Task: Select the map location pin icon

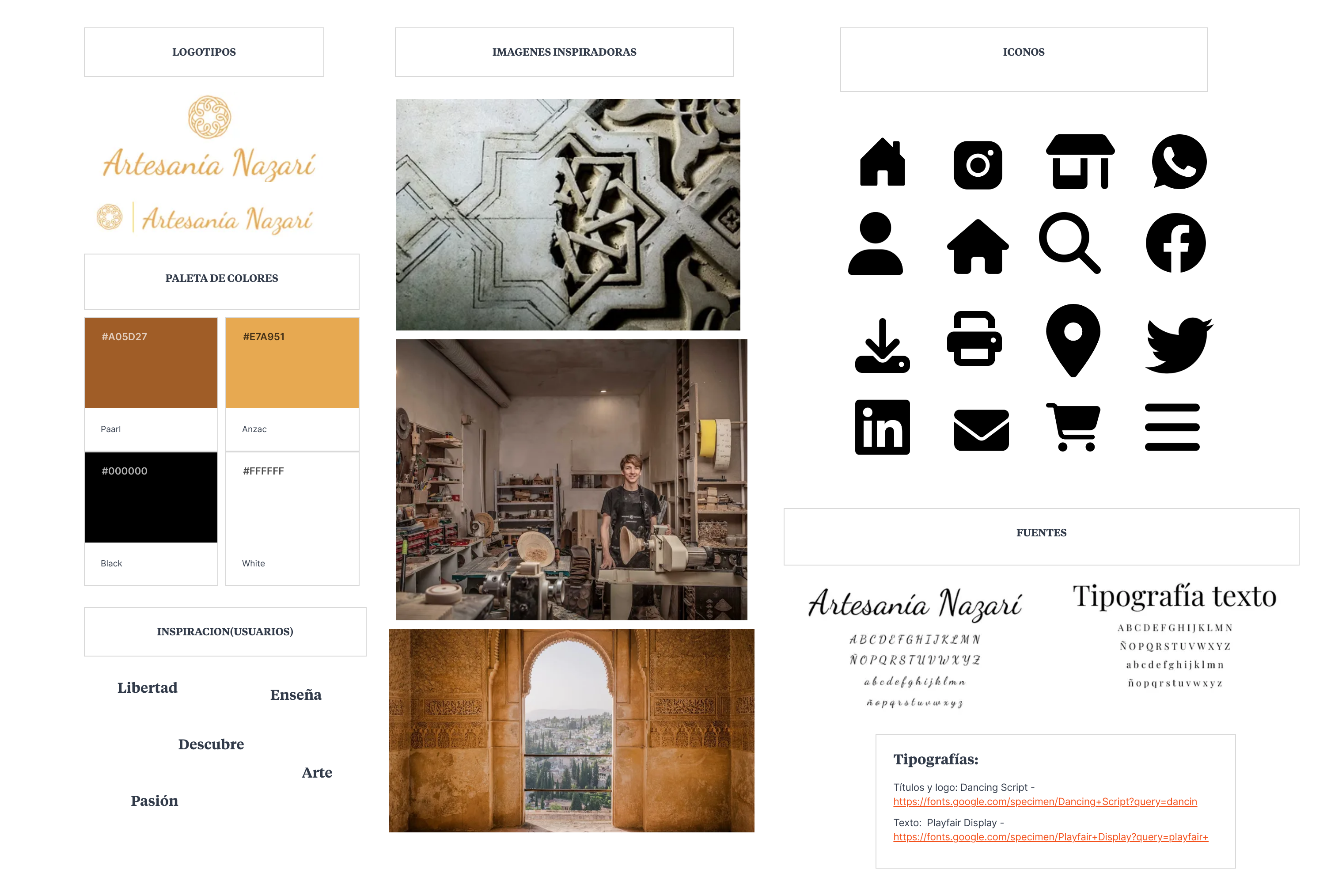Action: (x=1073, y=339)
